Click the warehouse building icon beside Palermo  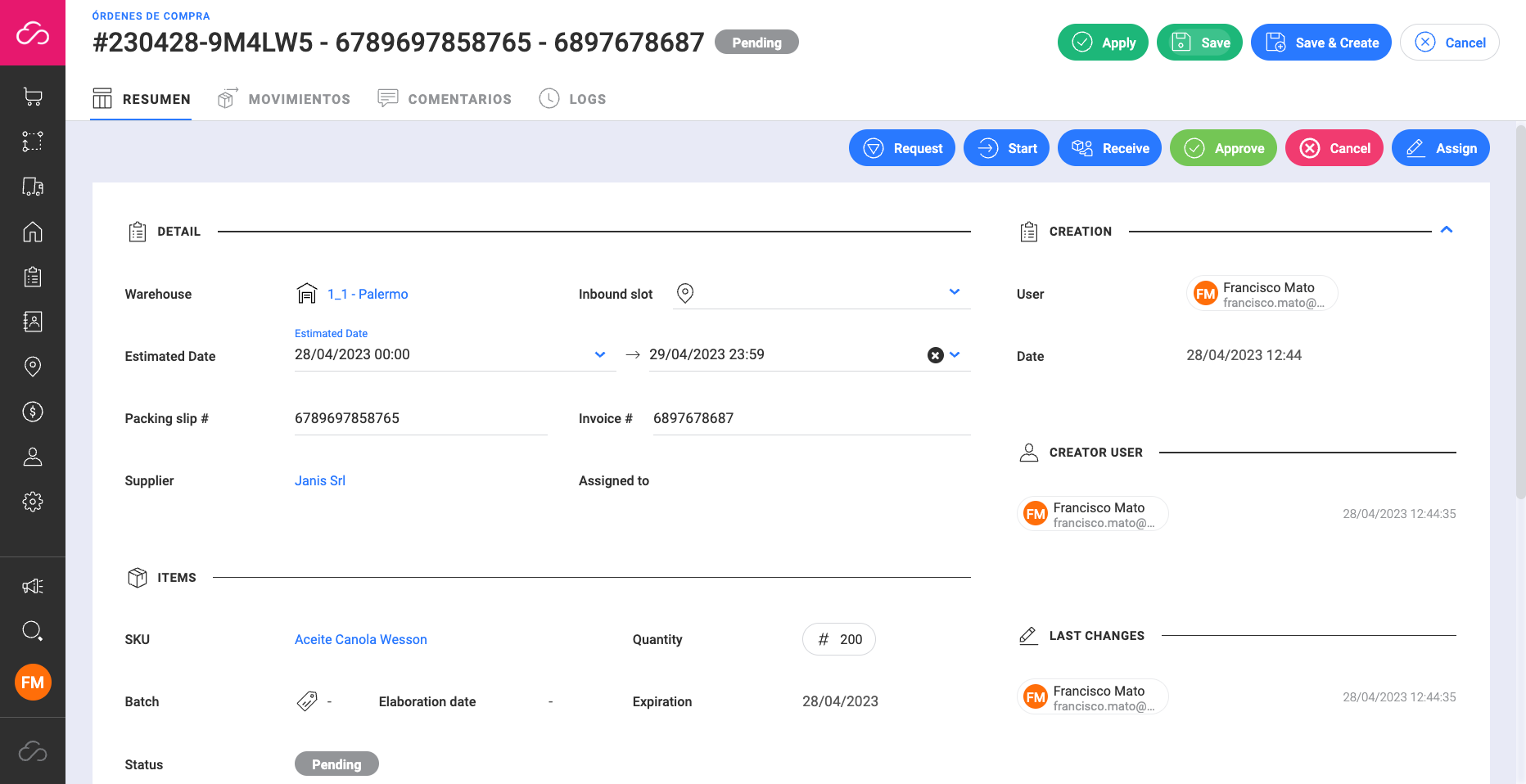(x=307, y=294)
